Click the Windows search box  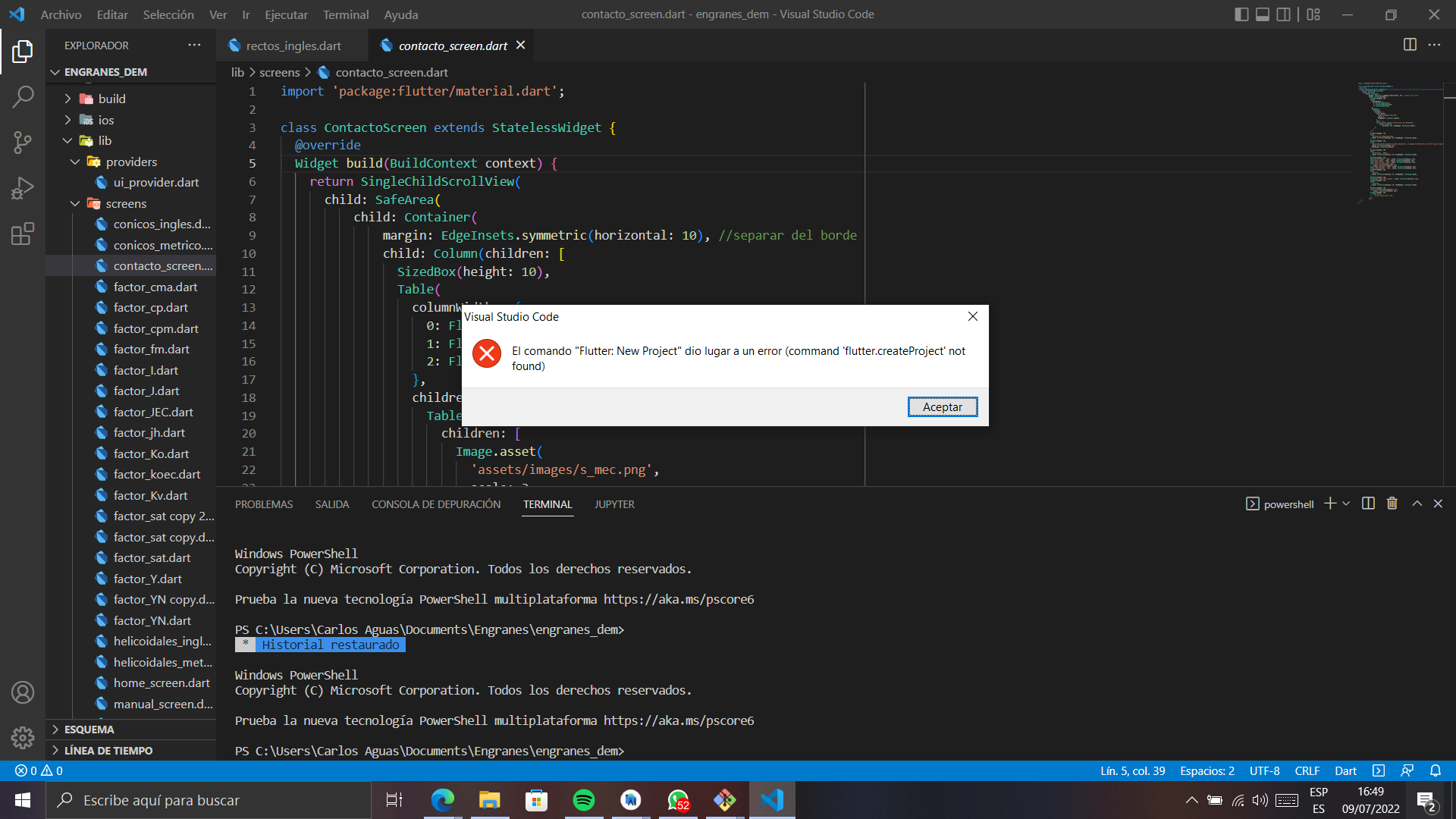pyautogui.click(x=209, y=800)
